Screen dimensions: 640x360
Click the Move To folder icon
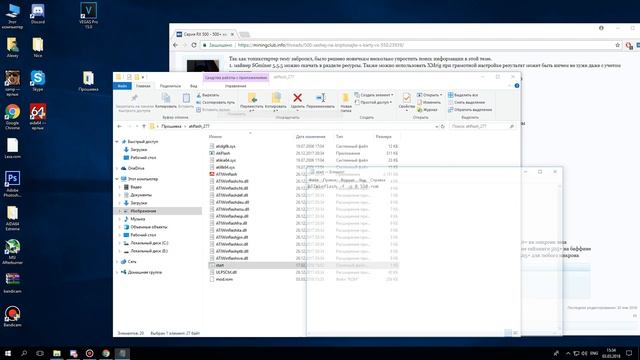tap(252, 98)
